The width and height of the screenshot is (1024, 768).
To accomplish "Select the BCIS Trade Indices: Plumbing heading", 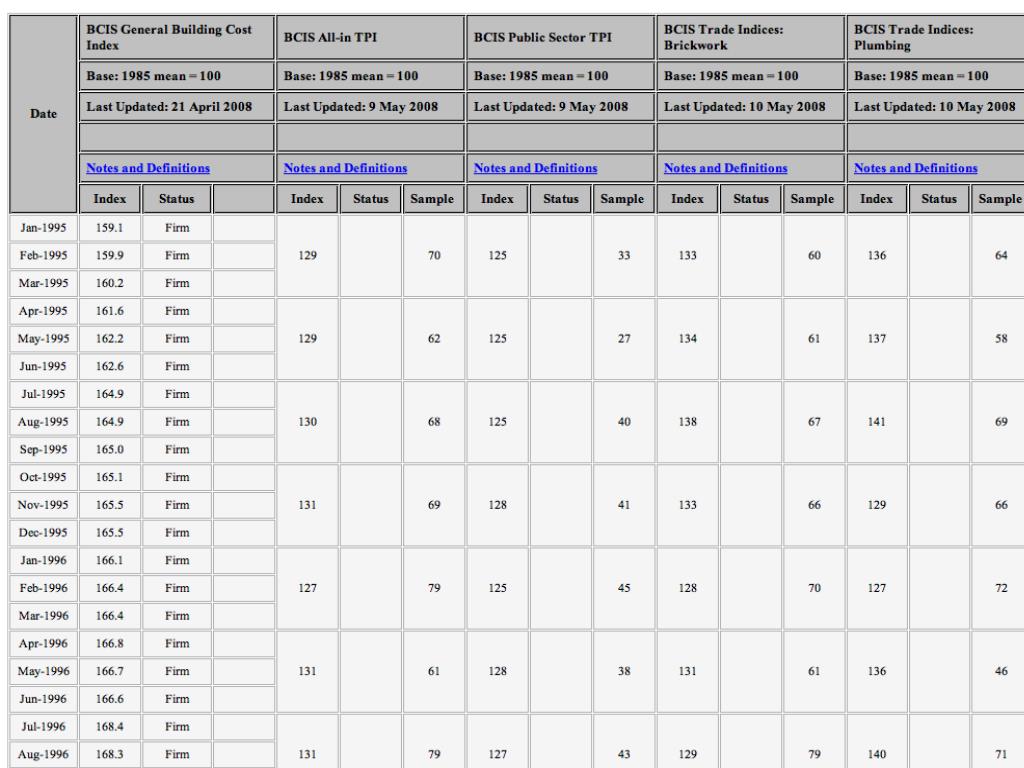I will point(935,37).
